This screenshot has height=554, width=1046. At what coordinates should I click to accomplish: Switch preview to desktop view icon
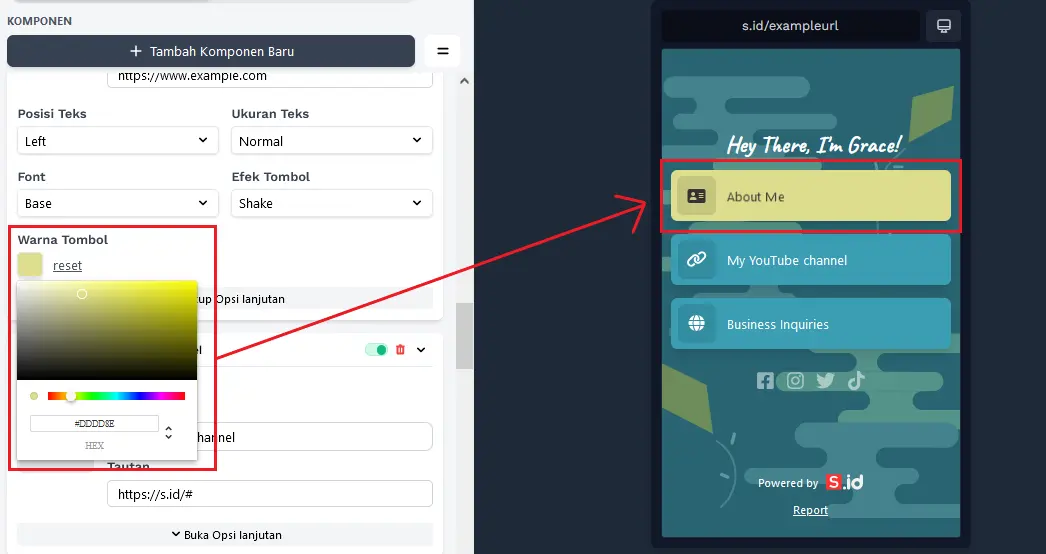pyautogui.click(x=943, y=26)
